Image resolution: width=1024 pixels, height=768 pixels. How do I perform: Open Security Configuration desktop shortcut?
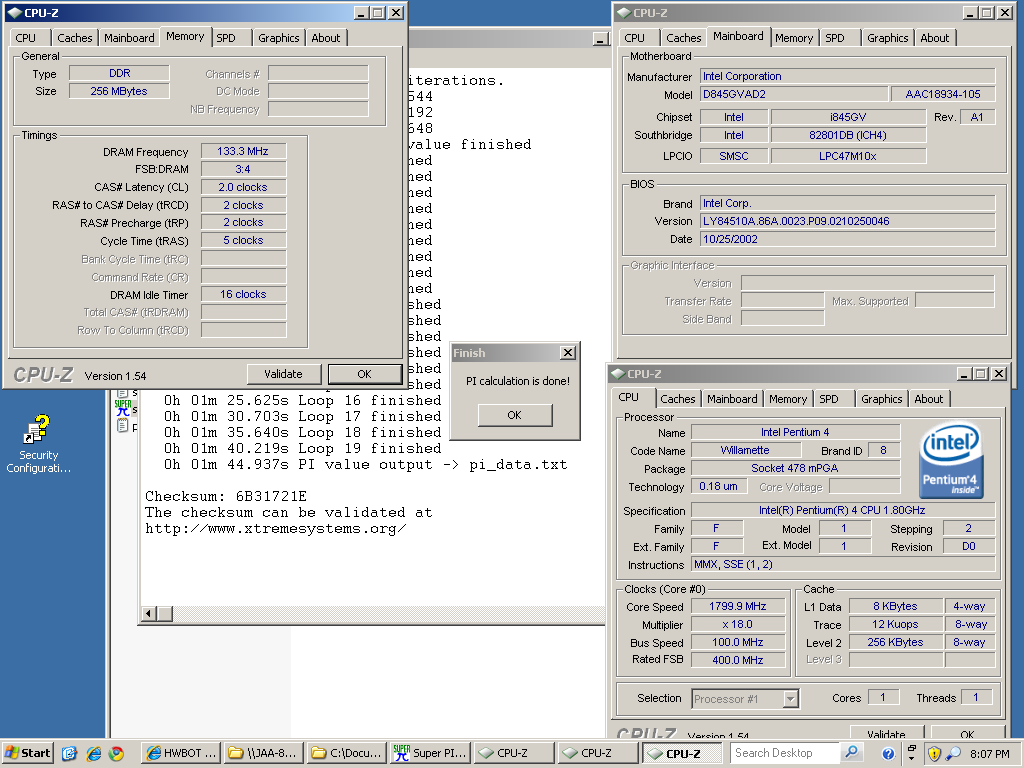pos(38,443)
